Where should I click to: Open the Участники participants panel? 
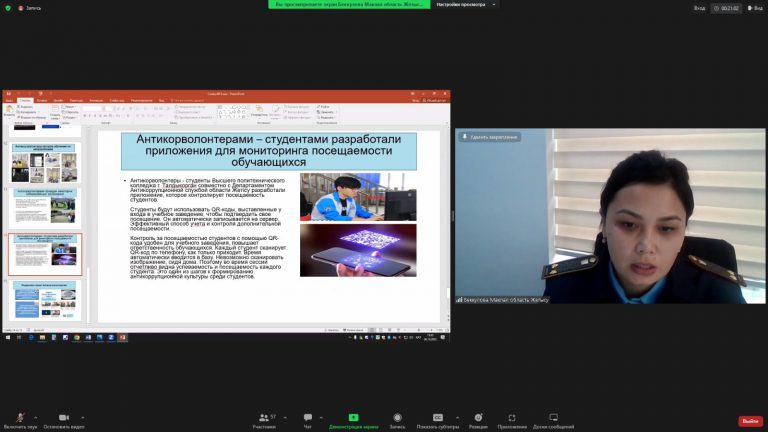click(265, 417)
